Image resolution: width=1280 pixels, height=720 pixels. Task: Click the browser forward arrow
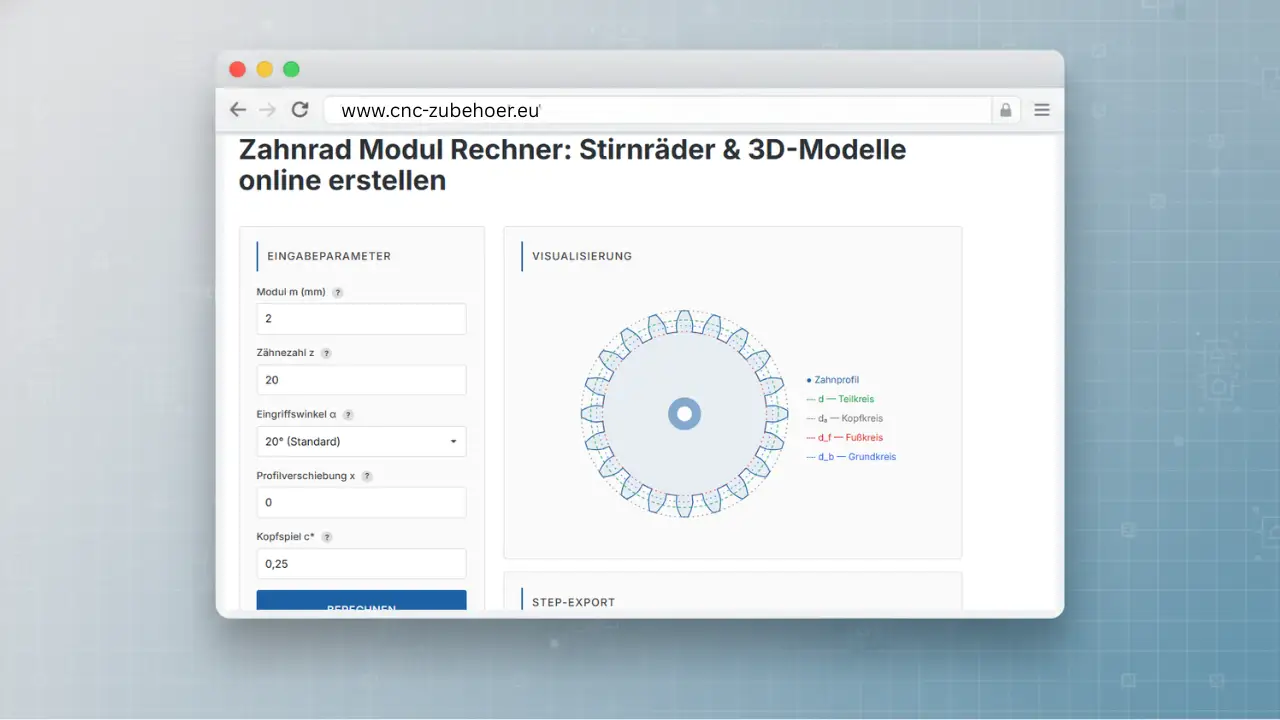click(267, 110)
